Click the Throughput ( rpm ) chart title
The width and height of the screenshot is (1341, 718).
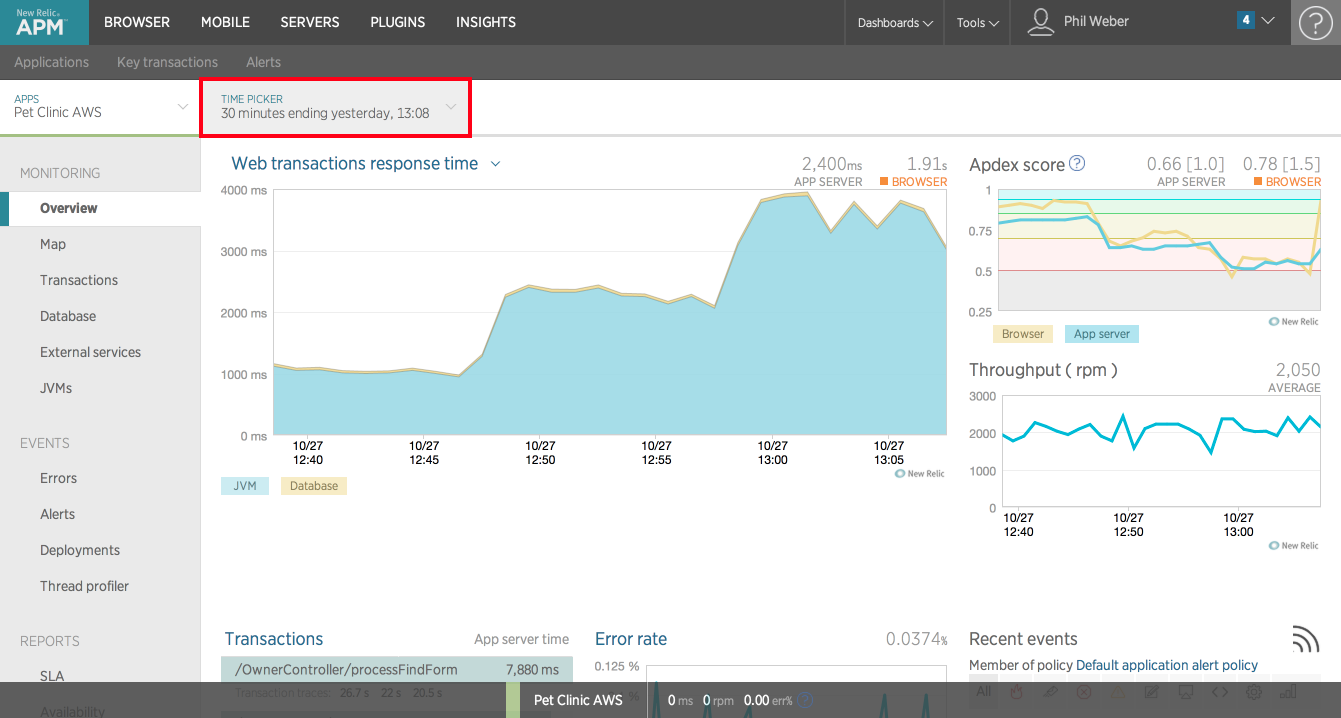[x=1043, y=370]
